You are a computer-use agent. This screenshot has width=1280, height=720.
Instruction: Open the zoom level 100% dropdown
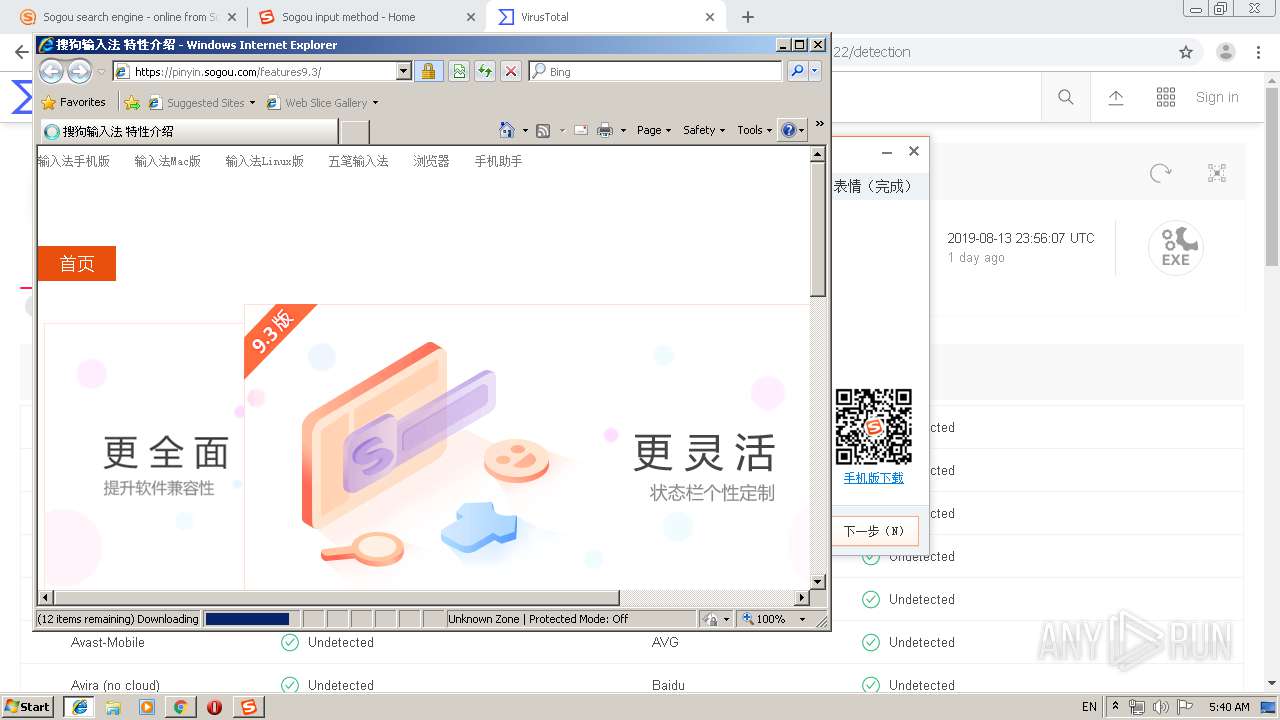(x=801, y=619)
